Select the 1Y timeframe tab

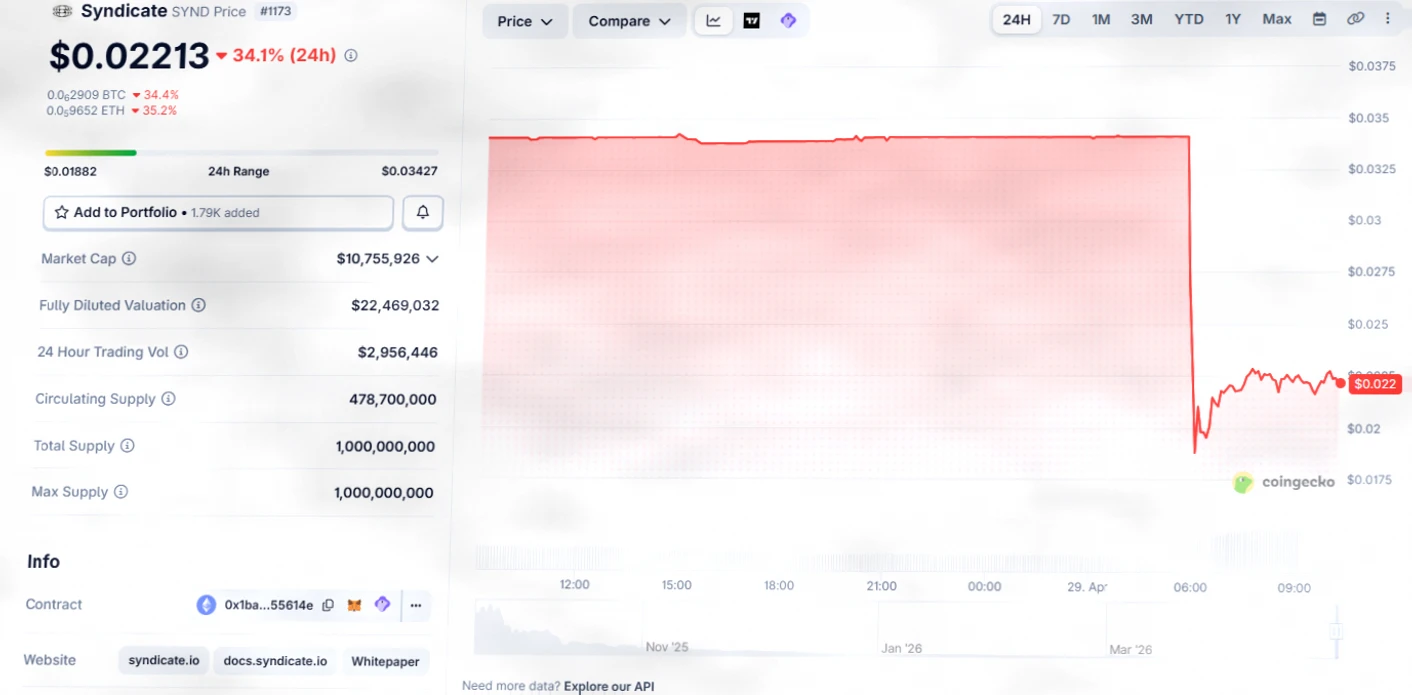click(1233, 19)
